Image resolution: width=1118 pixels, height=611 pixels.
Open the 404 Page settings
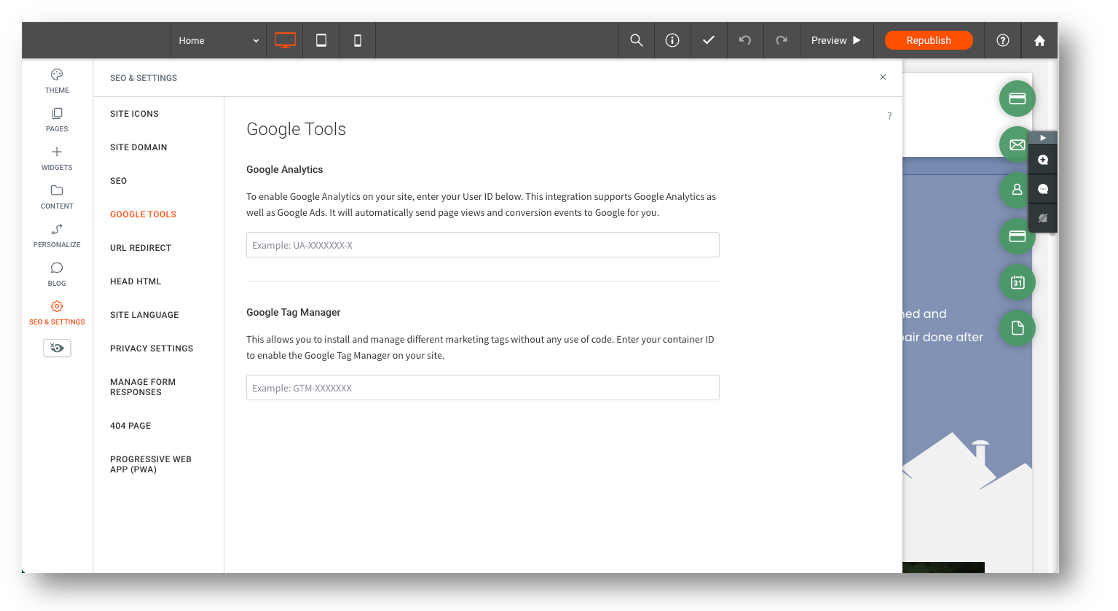(x=130, y=426)
